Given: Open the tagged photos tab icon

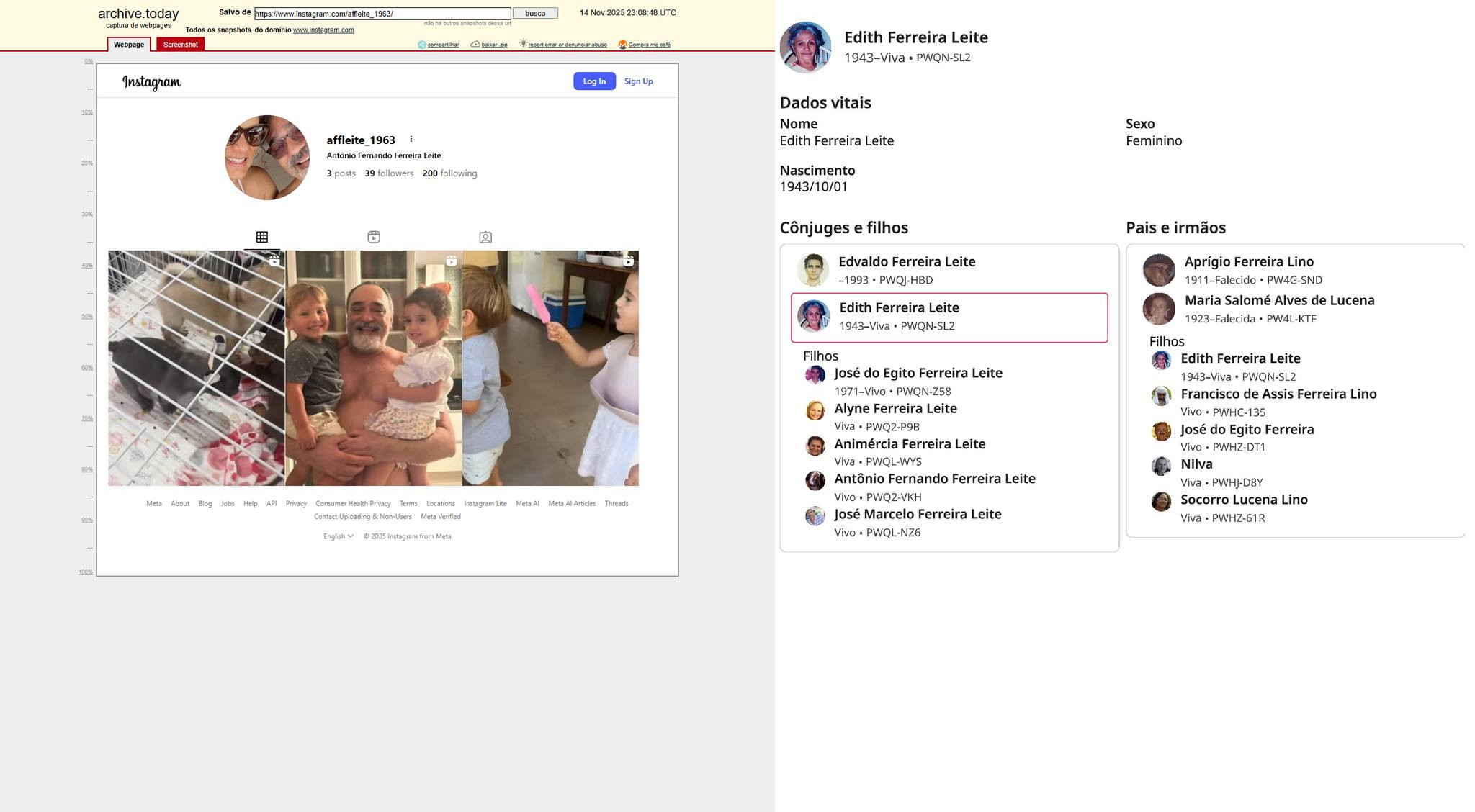Looking at the screenshot, I should click(485, 237).
